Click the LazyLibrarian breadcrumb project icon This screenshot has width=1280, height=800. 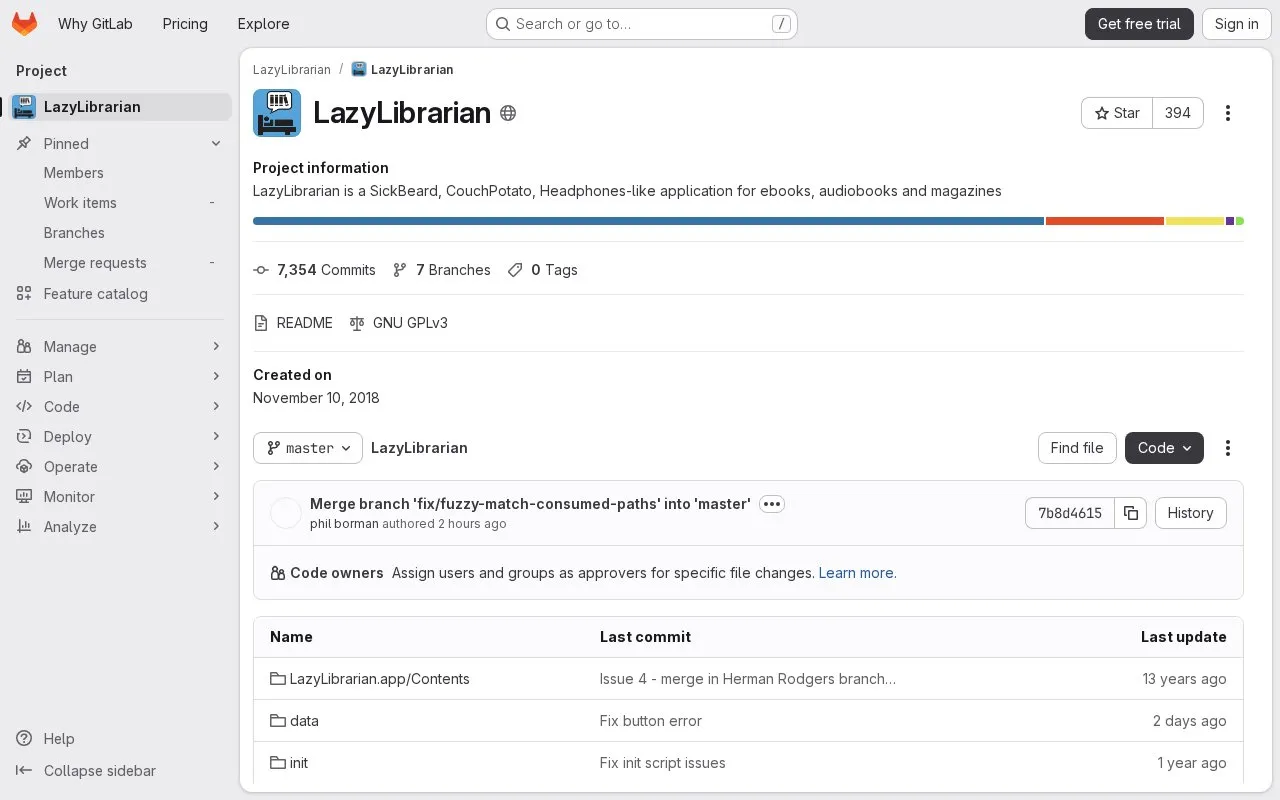(359, 70)
